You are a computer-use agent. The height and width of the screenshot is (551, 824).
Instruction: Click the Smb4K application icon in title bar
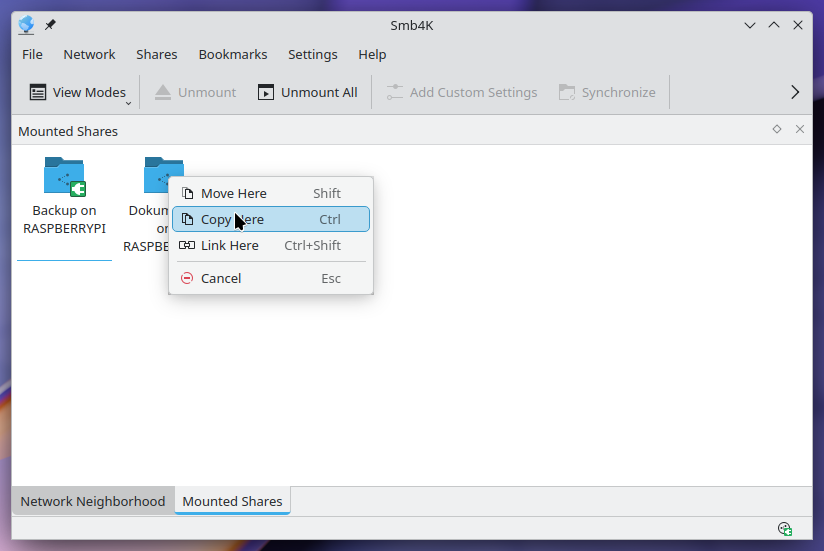[26, 25]
